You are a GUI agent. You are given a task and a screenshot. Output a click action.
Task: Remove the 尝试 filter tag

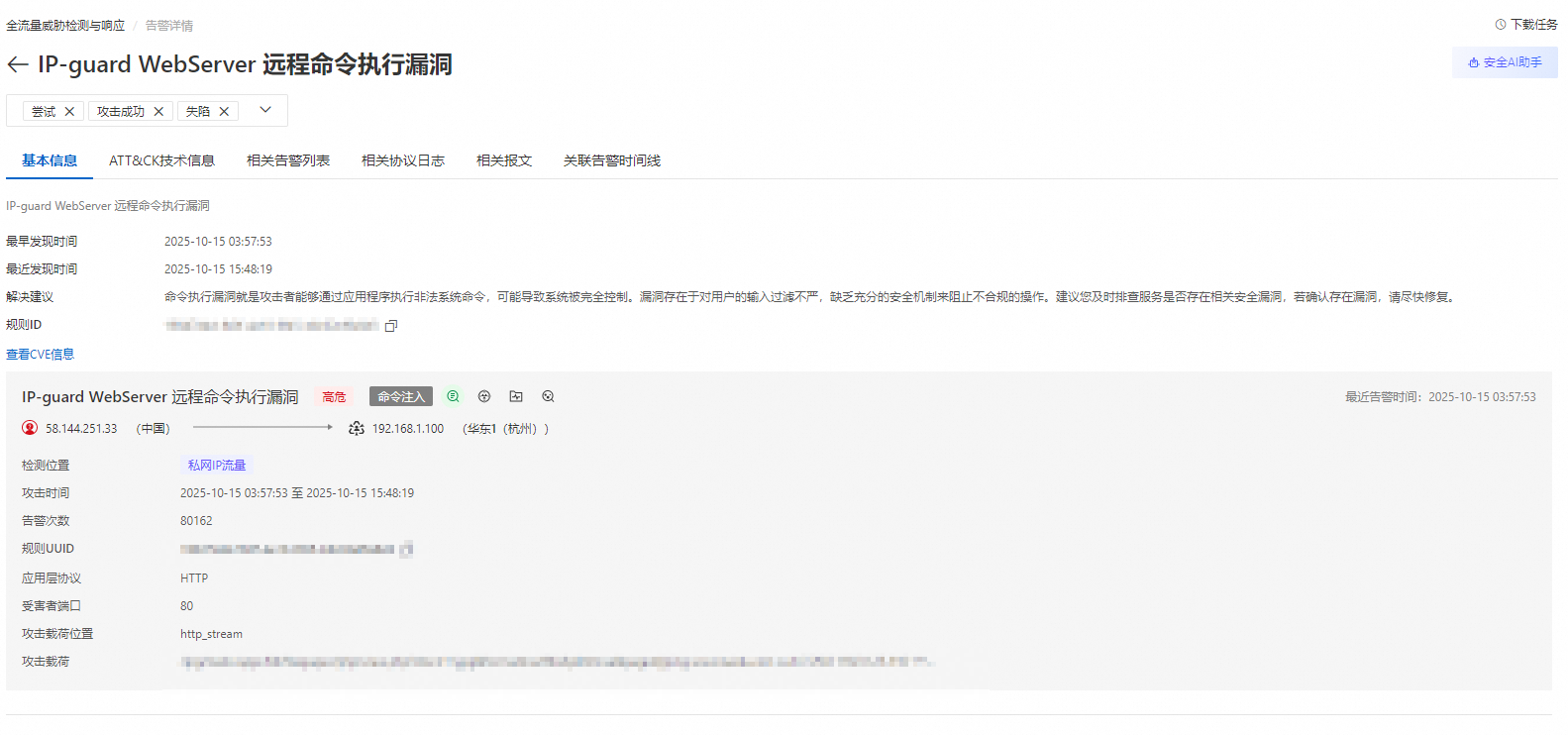pos(69,112)
